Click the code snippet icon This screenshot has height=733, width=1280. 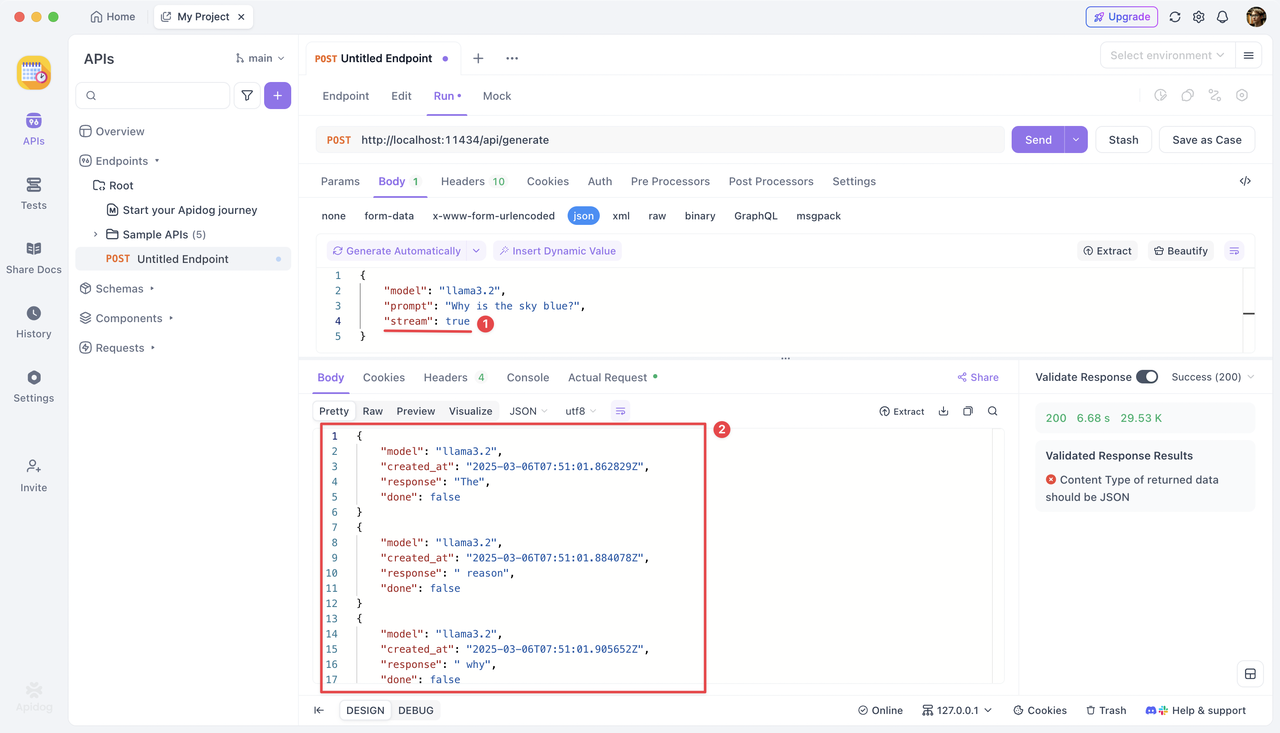[x=1245, y=181]
